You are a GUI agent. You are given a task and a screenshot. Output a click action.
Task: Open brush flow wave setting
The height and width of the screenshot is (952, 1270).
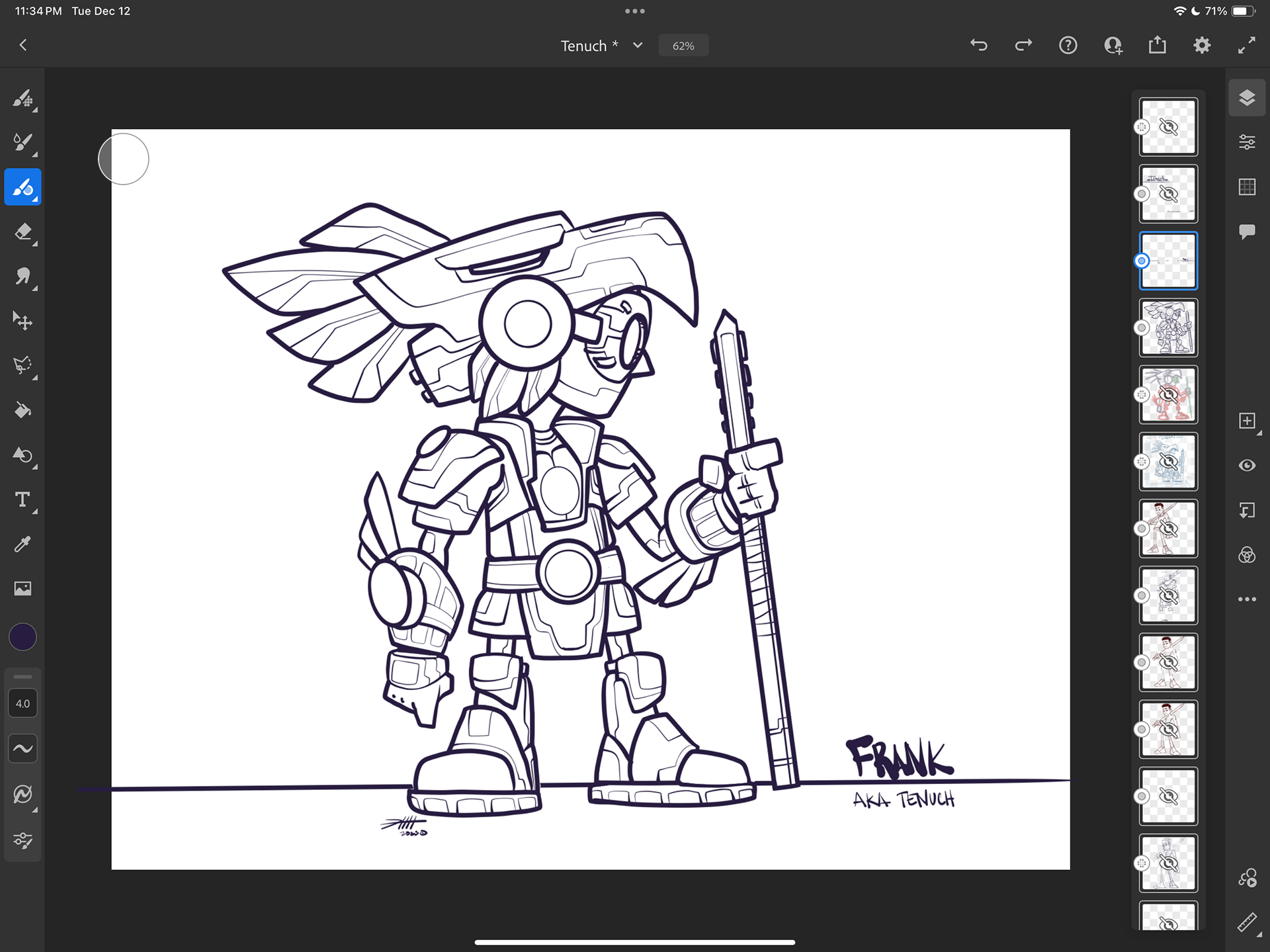coord(23,749)
